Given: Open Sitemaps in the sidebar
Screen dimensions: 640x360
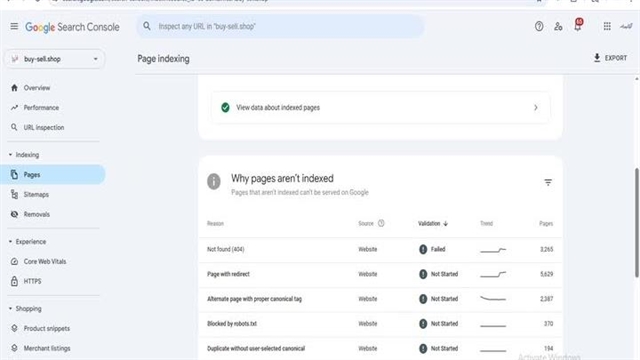Looking at the screenshot, I should point(36,195).
